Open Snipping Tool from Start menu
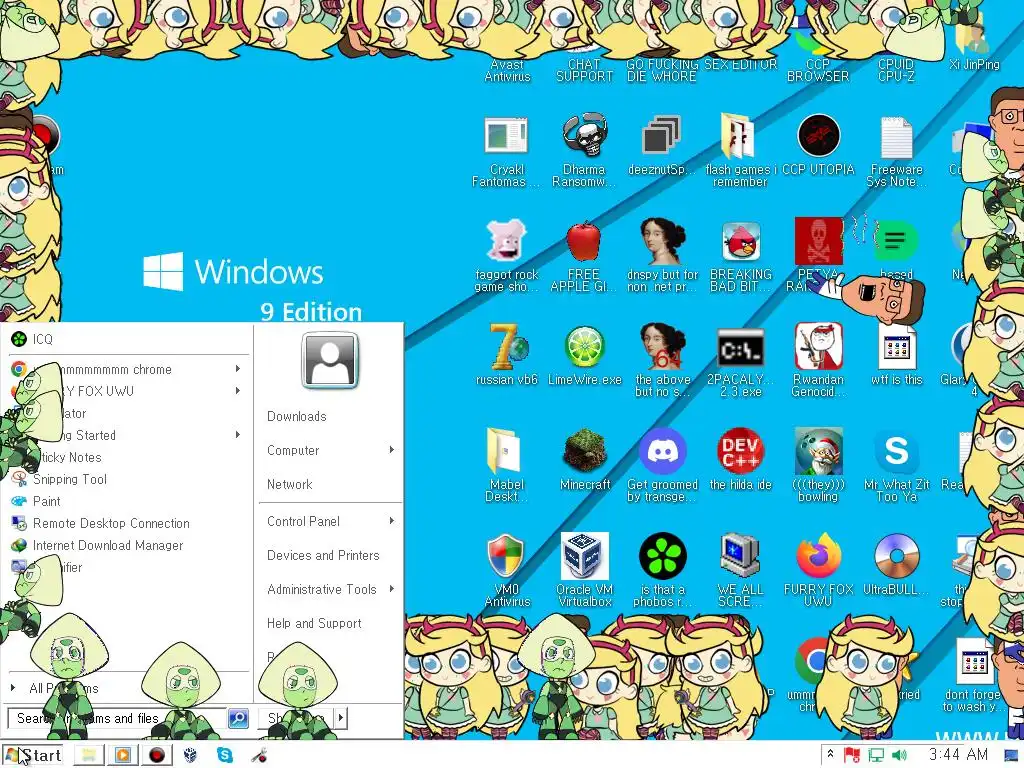This screenshot has width=1024, height=768. point(129,479)
